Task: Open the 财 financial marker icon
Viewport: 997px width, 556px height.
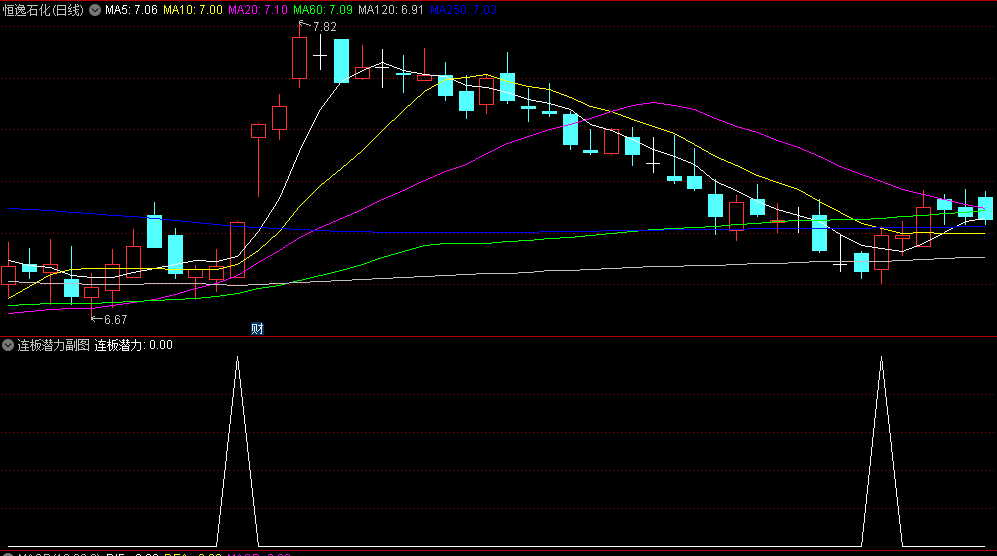Action: point(257,329)
